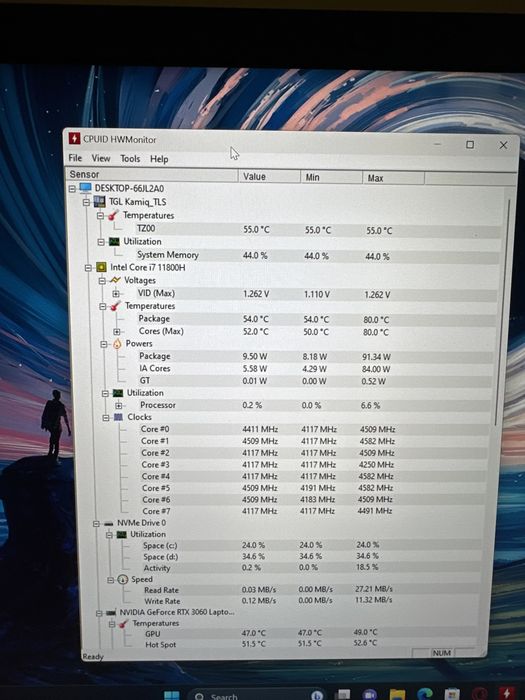Select the temperature Package row

316,319
